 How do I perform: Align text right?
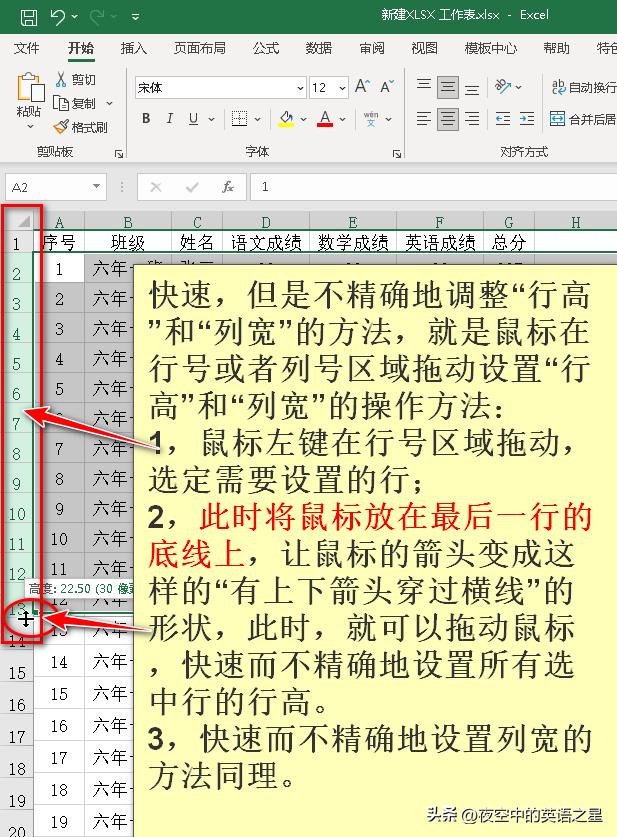coord(472,119)
